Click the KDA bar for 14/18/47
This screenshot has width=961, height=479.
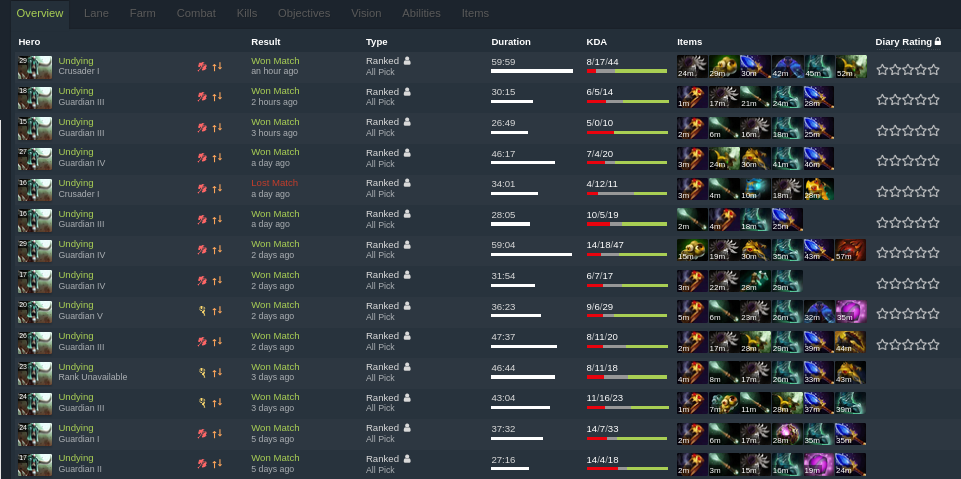627,254
